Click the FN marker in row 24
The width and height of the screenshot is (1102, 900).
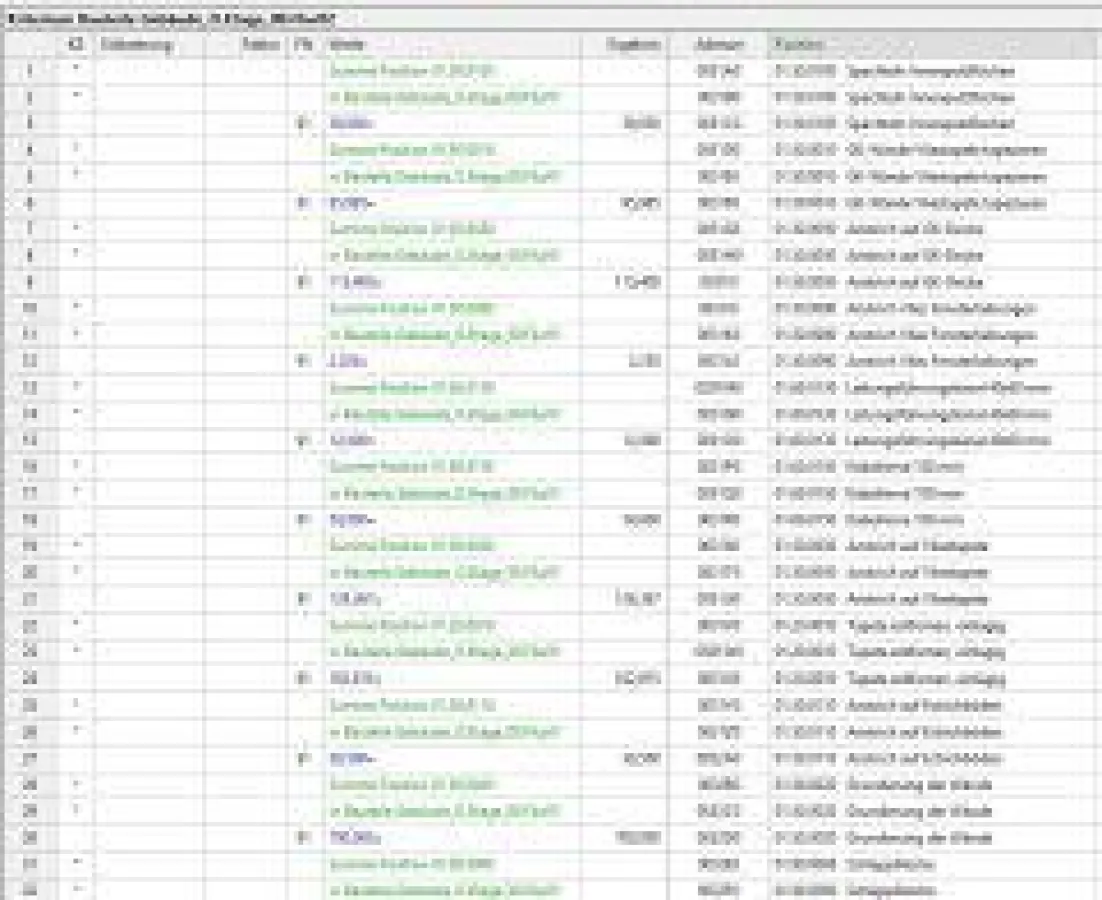(x=304, y=679)
